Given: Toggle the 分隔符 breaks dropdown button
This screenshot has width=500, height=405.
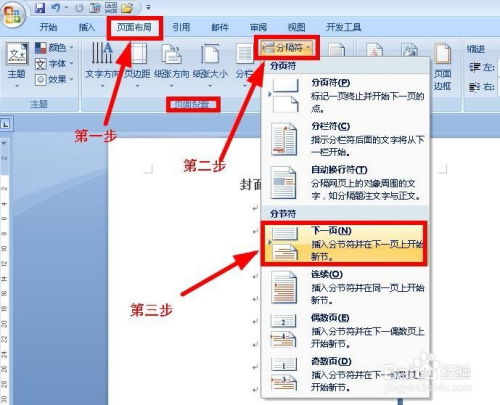Looking at the screenshot, I should [x=287, y=48].
